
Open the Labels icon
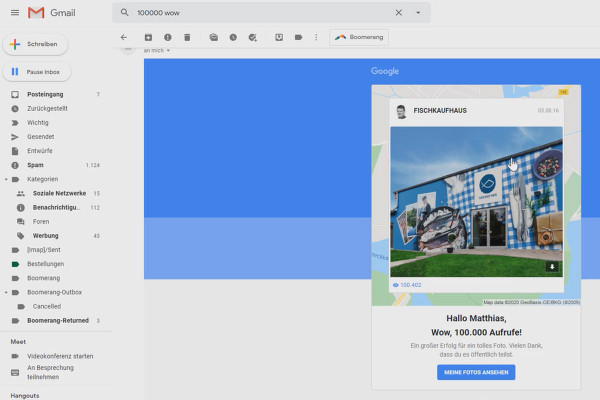coord(298,37)
